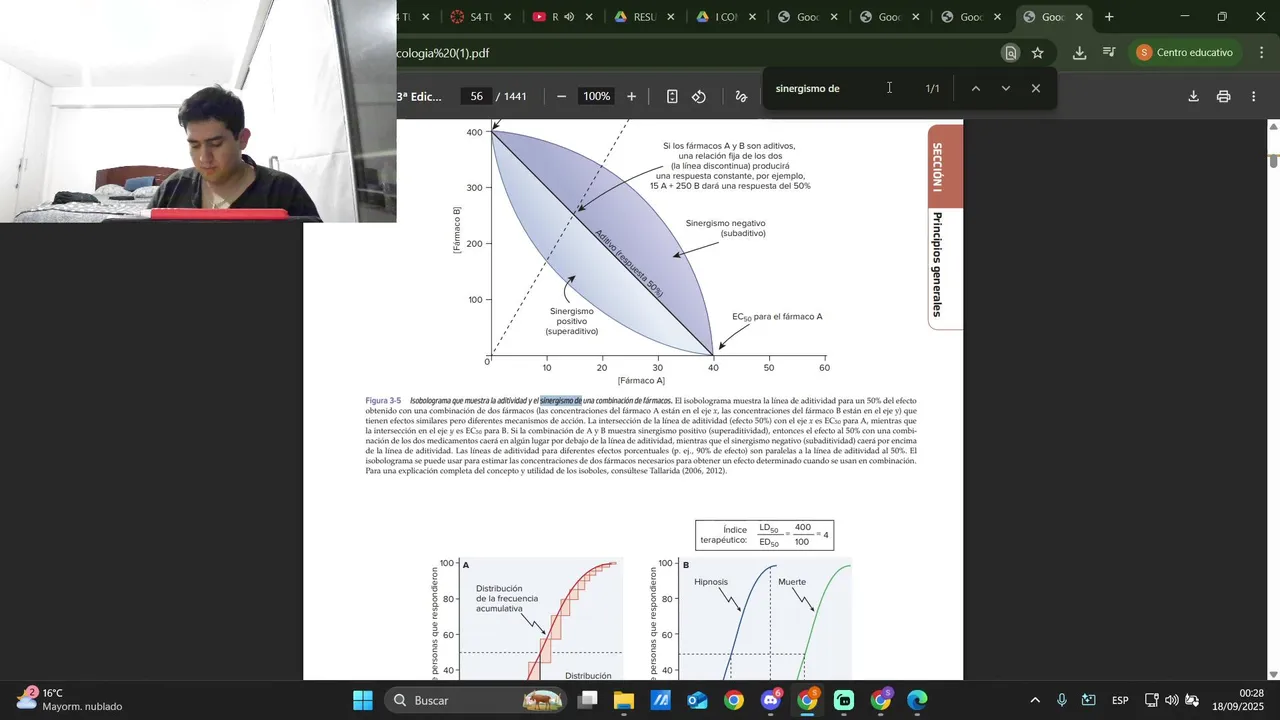Bookmark this page with the star
The height and width of the screenshot is (720, 1280).
(x=1038, y=53)
